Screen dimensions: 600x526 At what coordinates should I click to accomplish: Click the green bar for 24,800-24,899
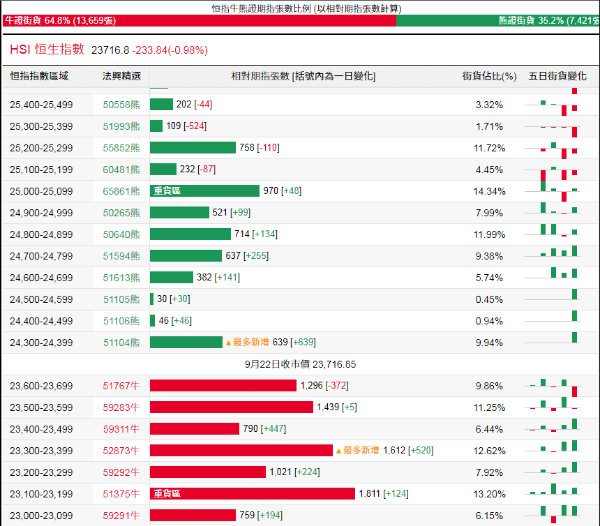point(190,234)
